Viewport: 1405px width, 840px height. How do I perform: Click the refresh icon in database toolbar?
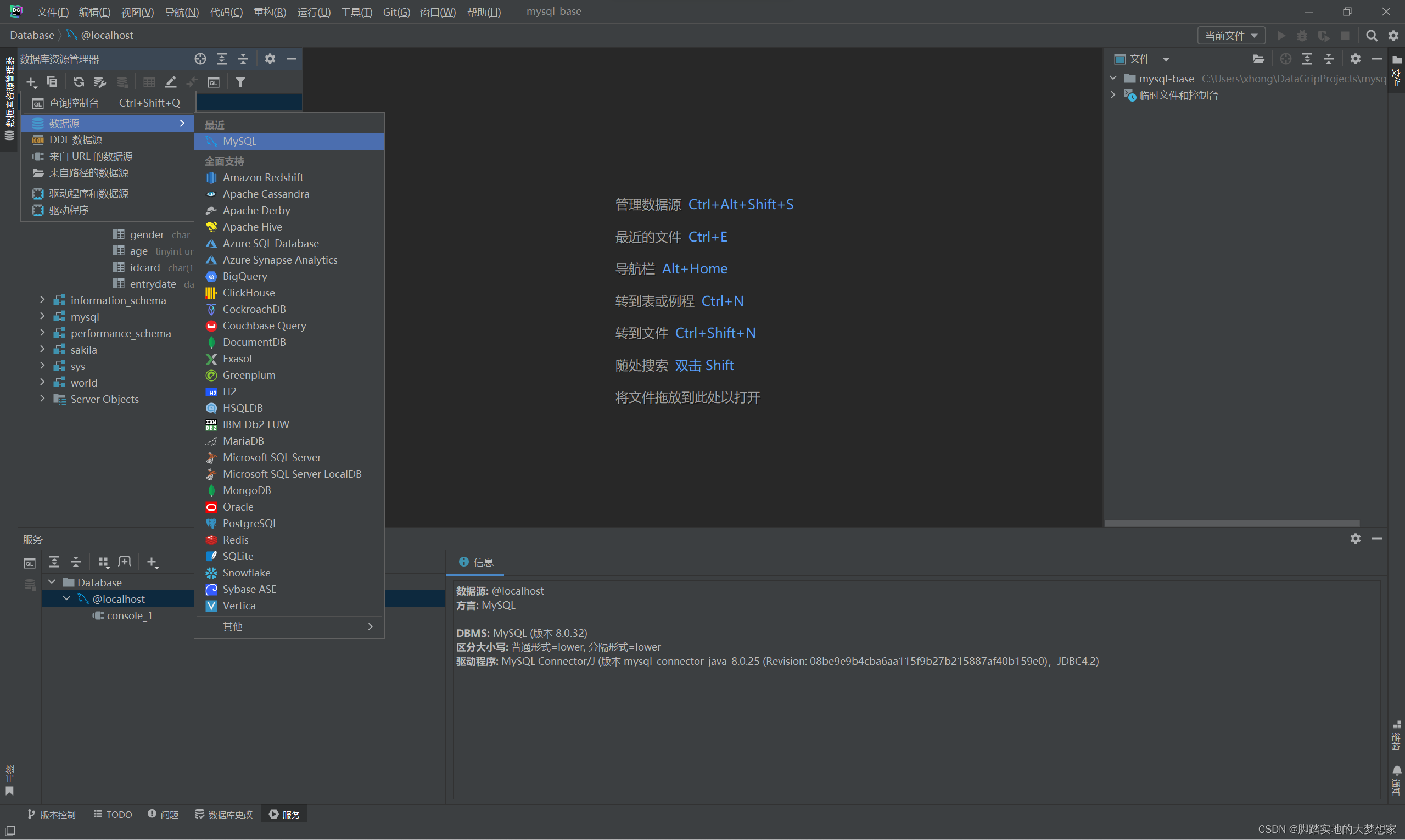coord(79,82)
